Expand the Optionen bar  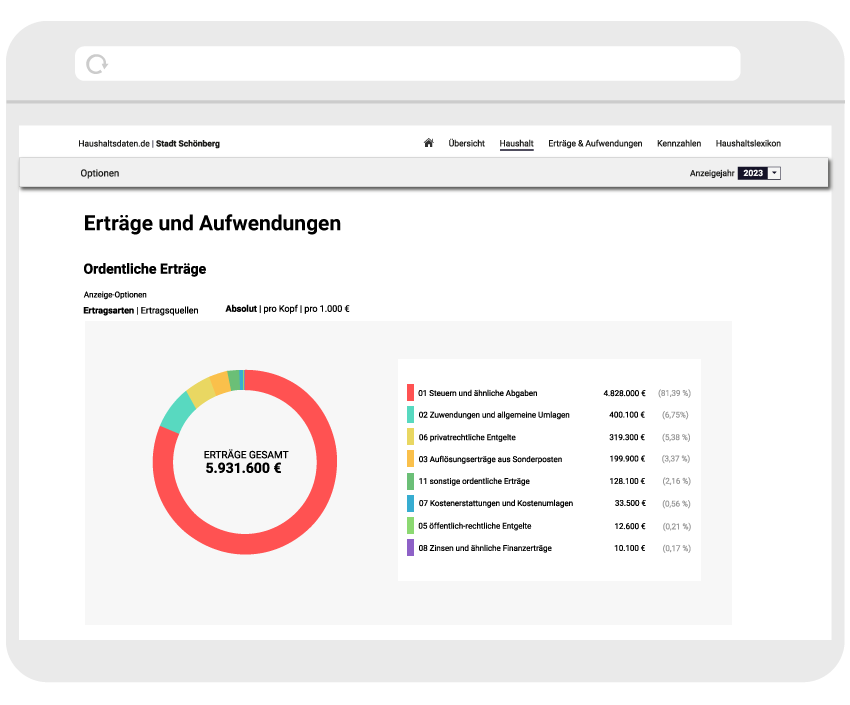tap(100, 173)
